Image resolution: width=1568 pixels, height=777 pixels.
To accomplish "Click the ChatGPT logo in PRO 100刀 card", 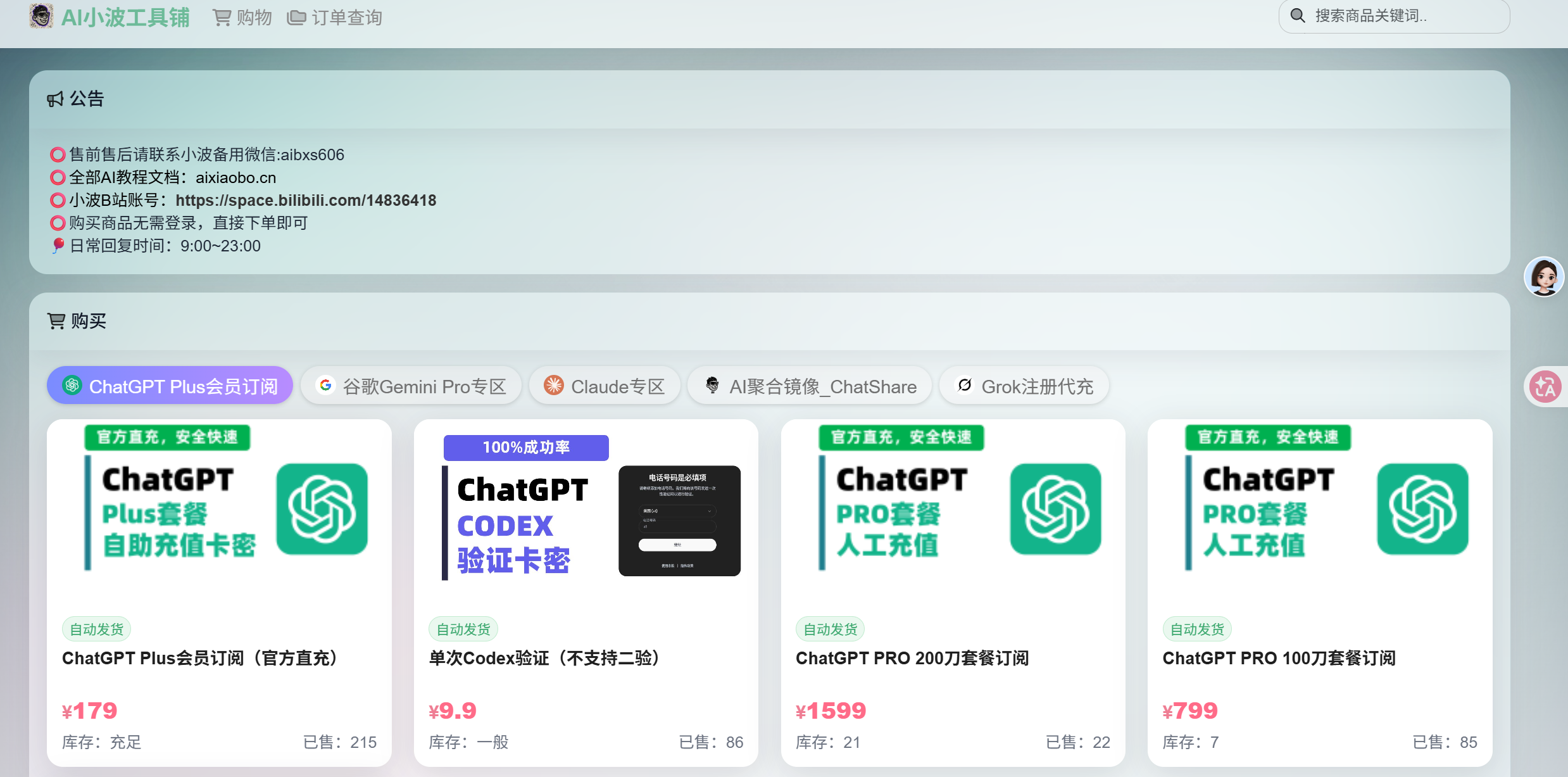I will tap(1422, 509).
